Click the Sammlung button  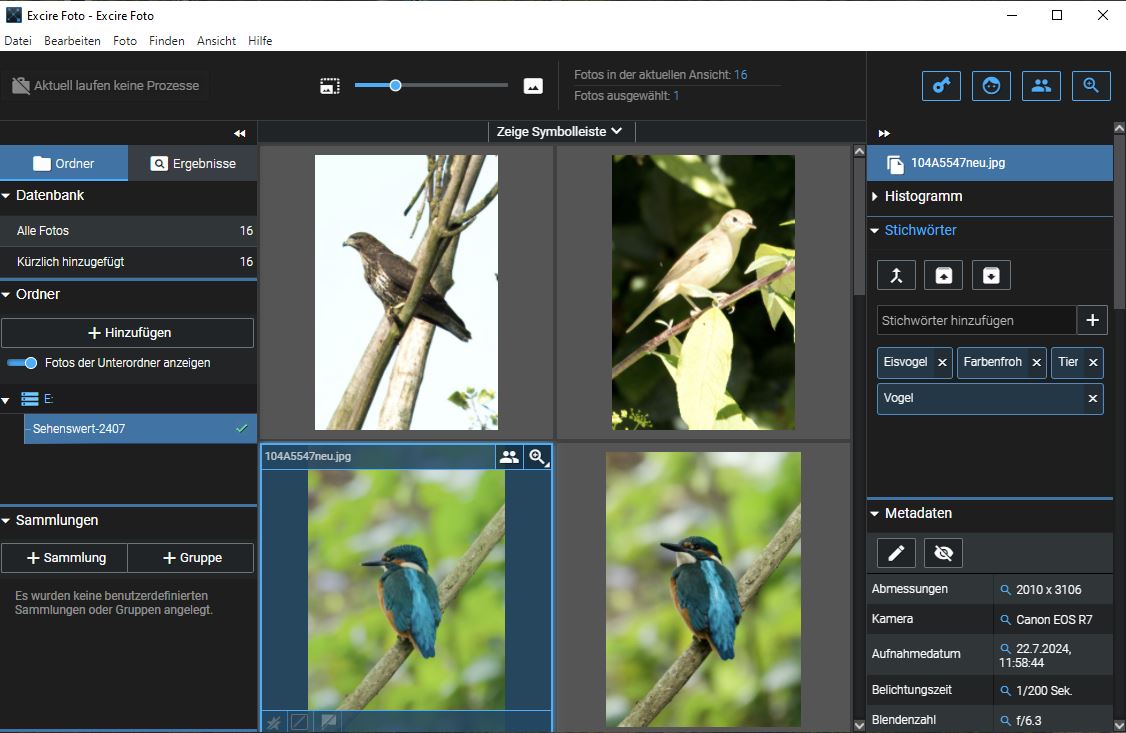[x=65, y=558]
